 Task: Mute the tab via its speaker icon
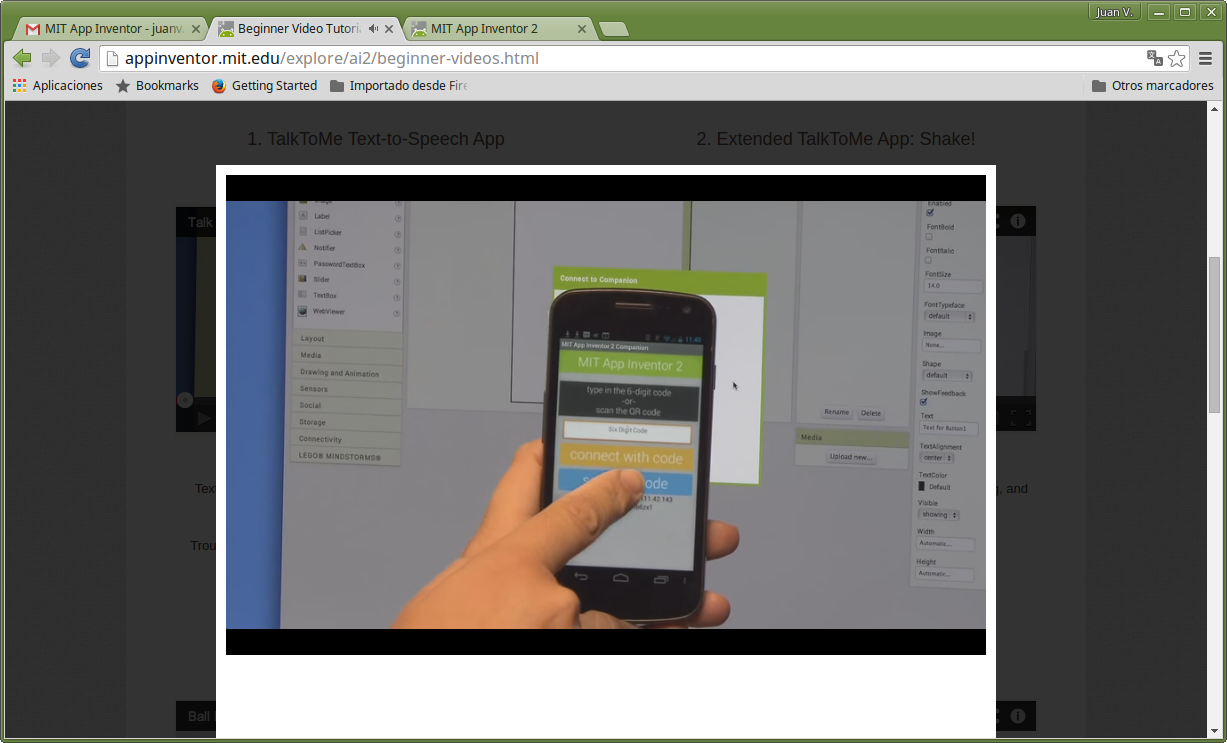(x=373, y=29)
